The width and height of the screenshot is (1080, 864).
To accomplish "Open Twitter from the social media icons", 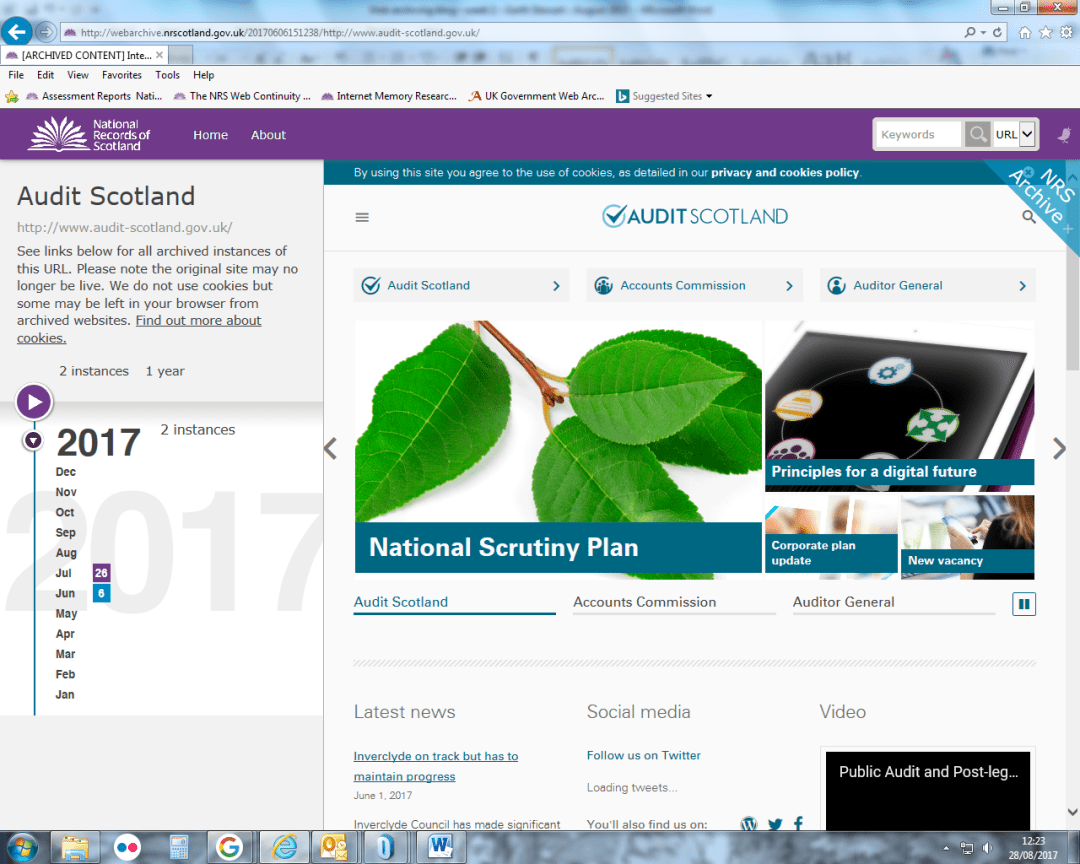I will (775, 823).
